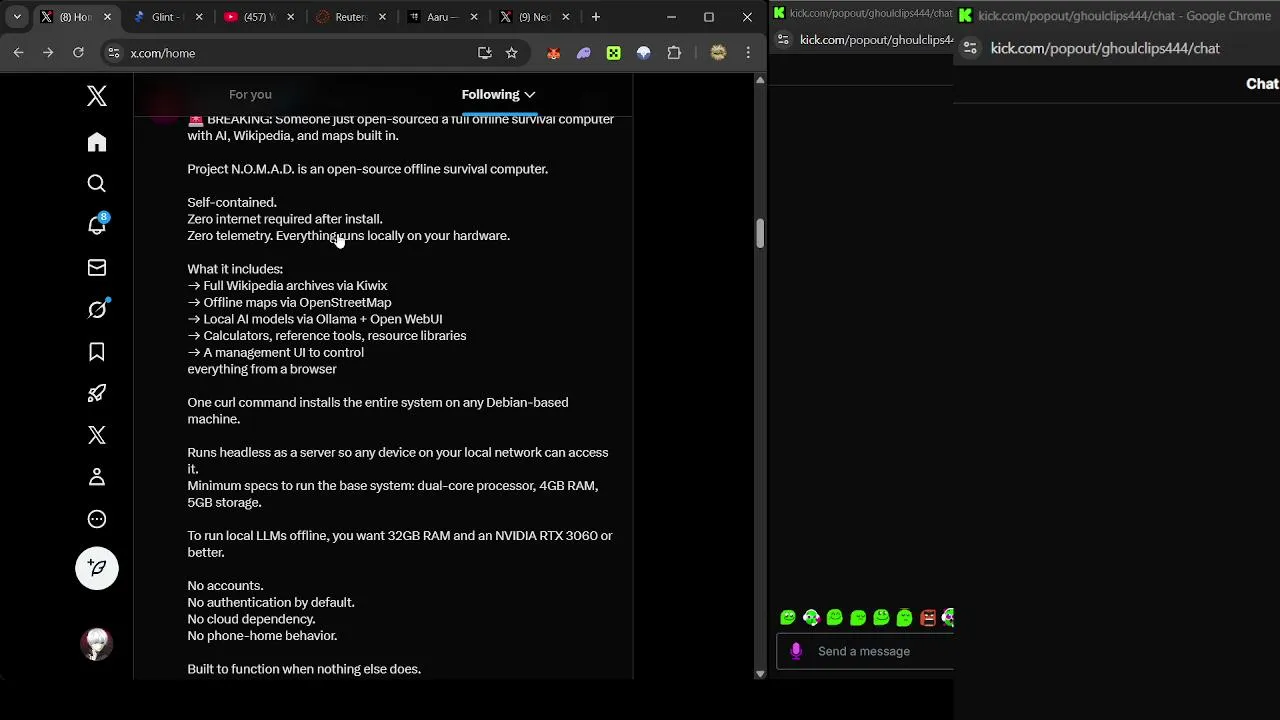View site info in the back Kick window
The height and width of the screenshot is (720, 1280).
[783, 40]
